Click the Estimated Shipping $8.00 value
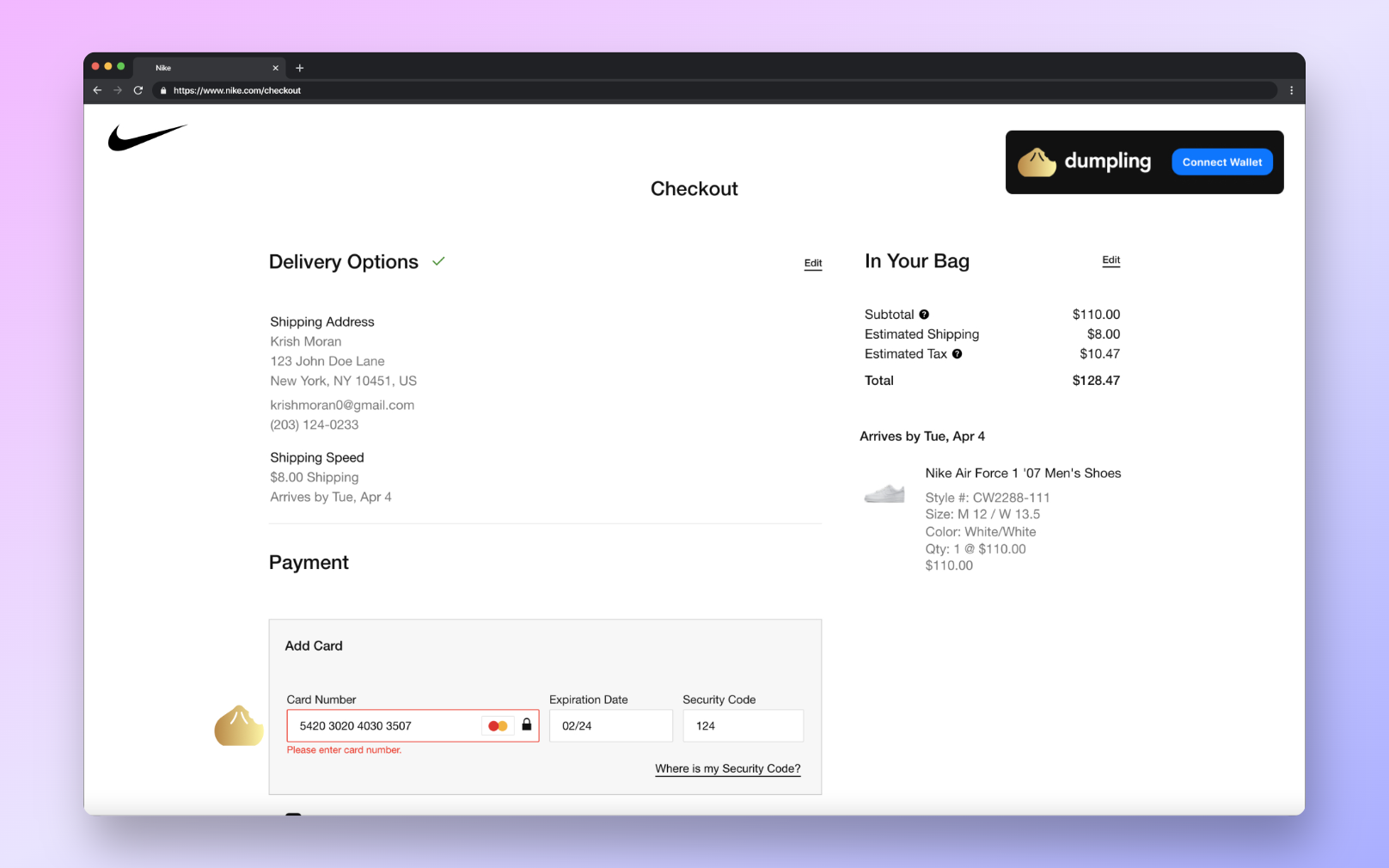1389x868 pixels. (1104, 334)
